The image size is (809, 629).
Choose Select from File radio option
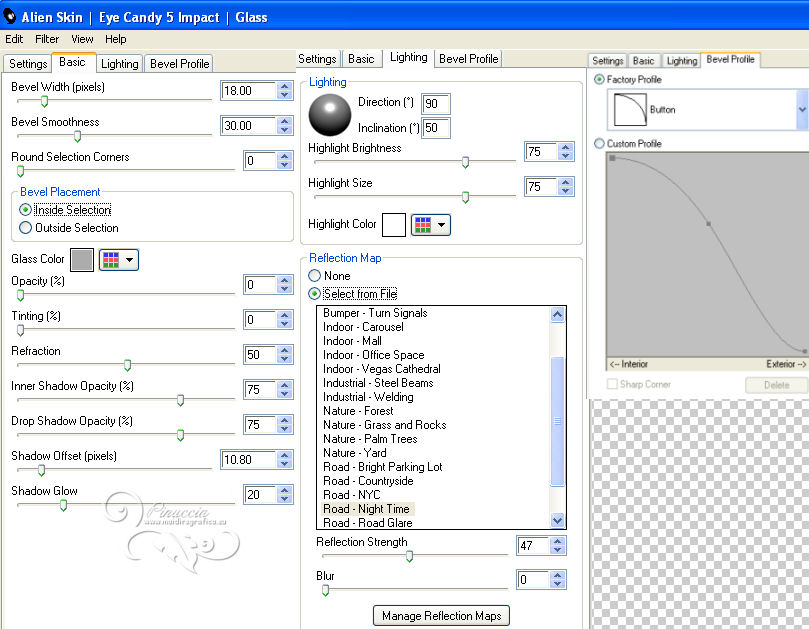click(x=314, y=294)
